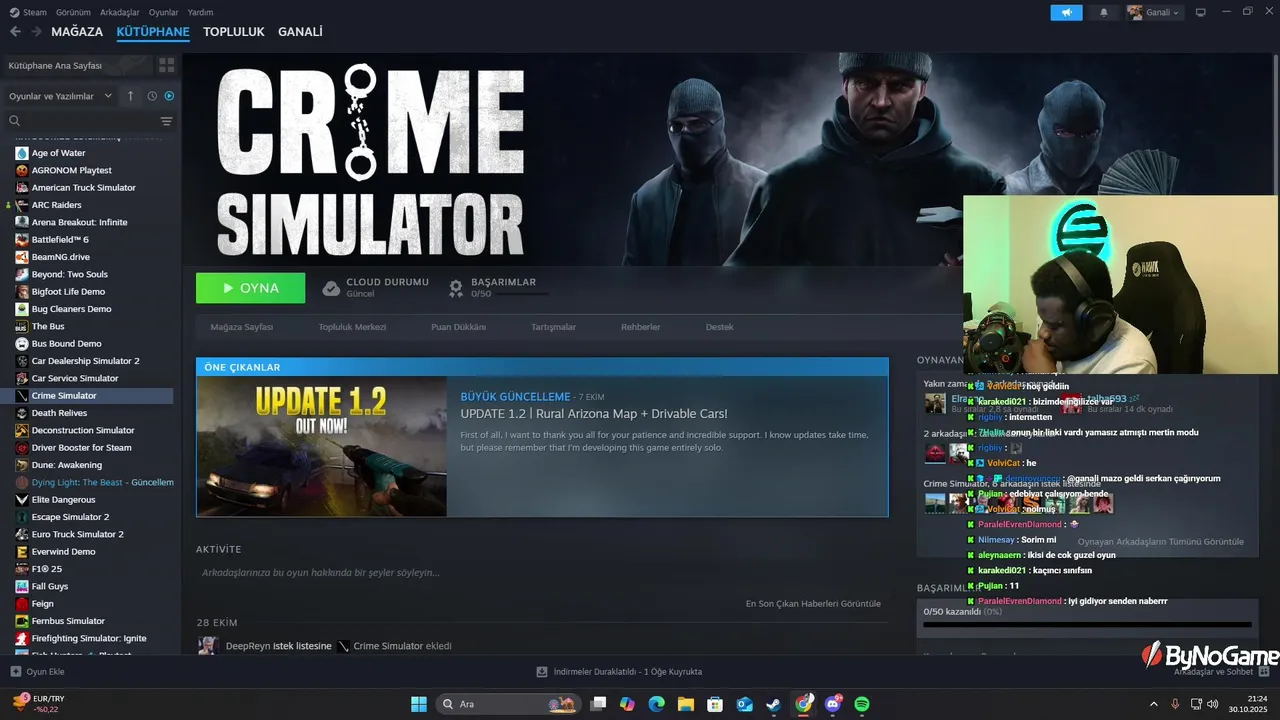Click the activity comment input field
1280x720 pixels.
point(540,573)
